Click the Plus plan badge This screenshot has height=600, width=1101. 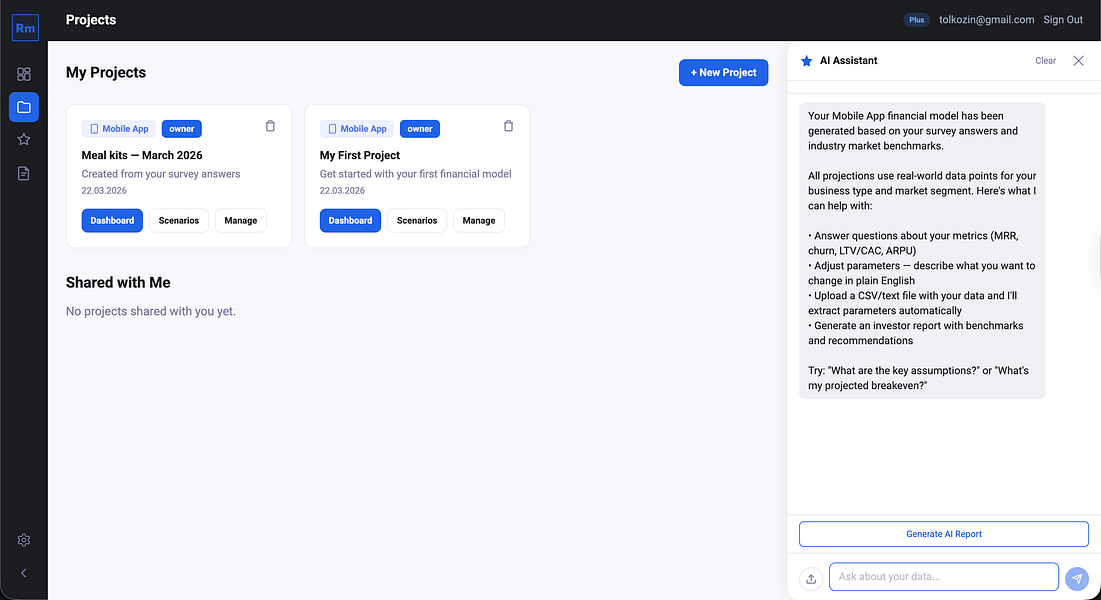[916, 20]
